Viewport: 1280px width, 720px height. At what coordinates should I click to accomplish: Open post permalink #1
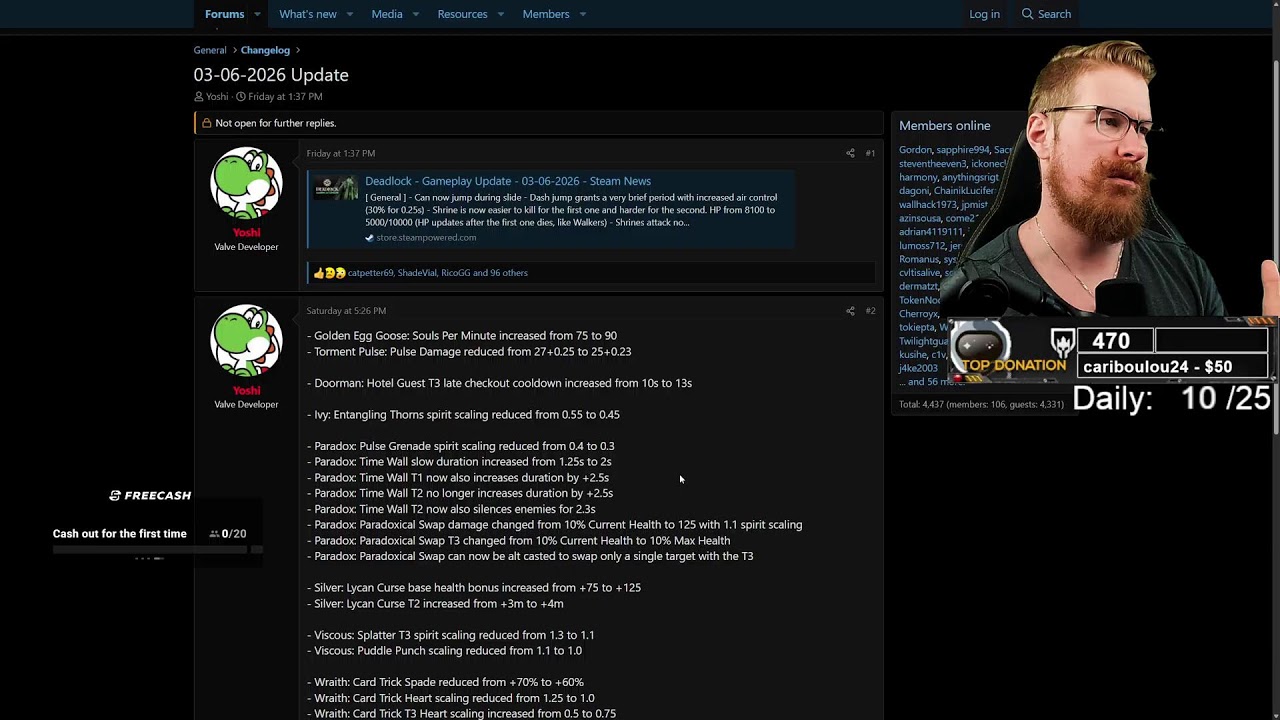(870, 153)
